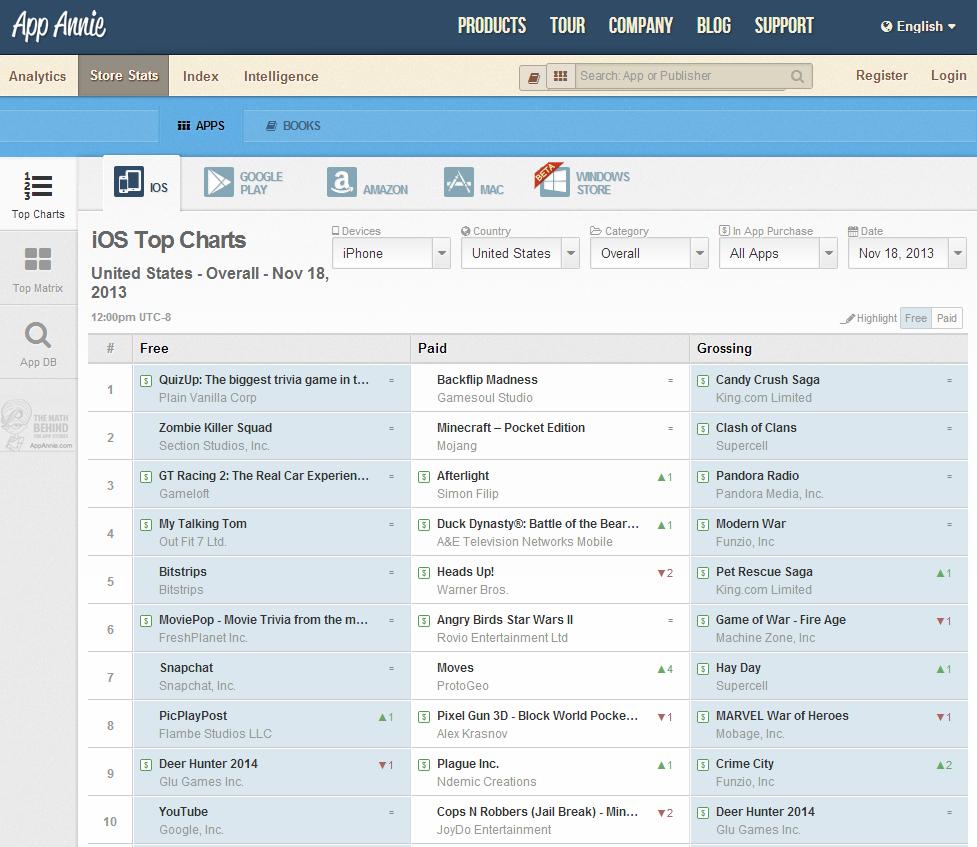Open the Candy Crush Saga app link
The height and width of the screenshot is (847, 977).
(767, 380)
